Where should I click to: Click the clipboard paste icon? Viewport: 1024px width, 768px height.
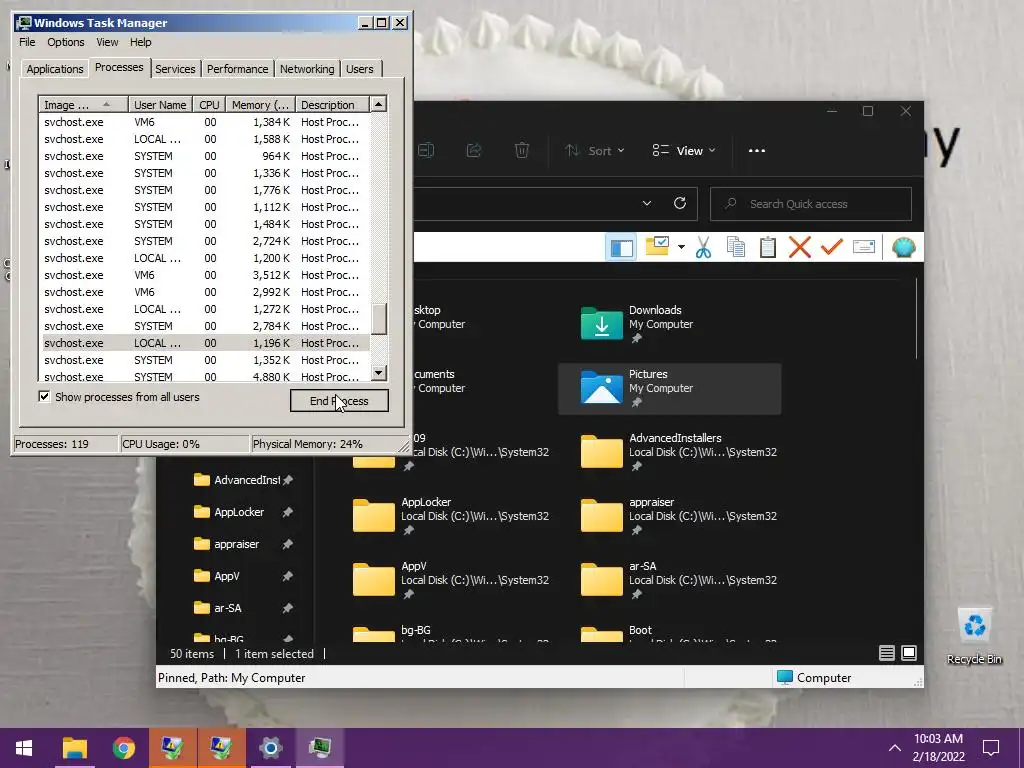coord(768,248)
